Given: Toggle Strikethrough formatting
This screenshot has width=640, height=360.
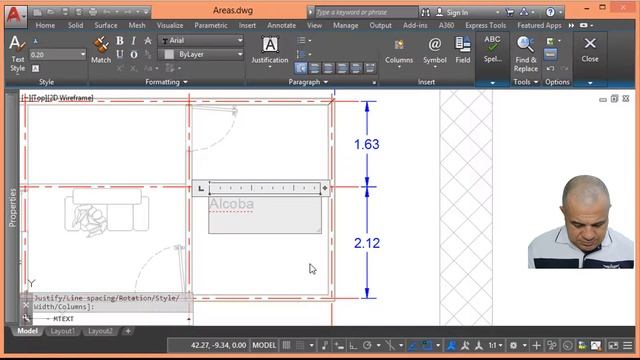Looking at the screenshot, I should [148, 40].
